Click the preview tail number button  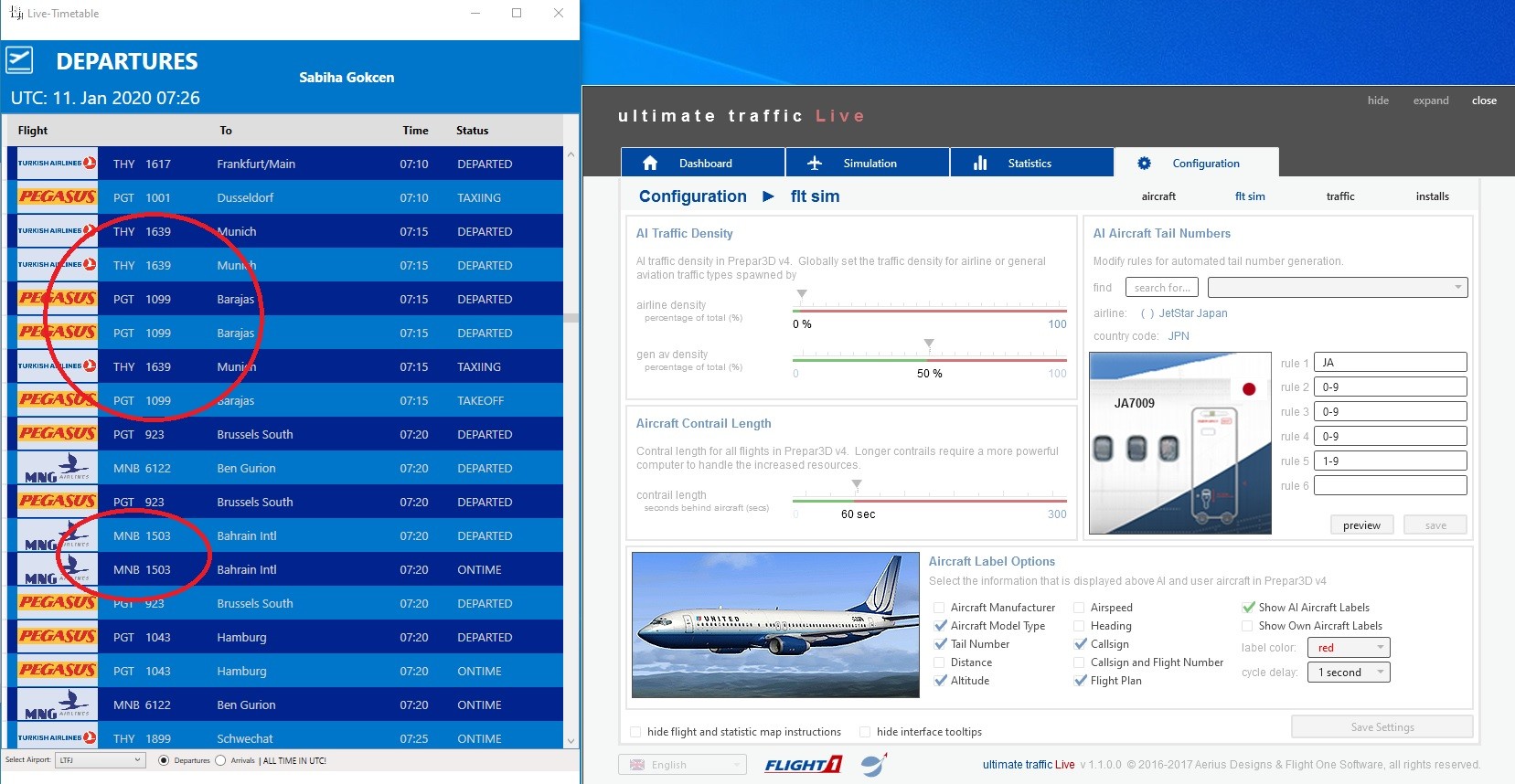coord(1362,525)
